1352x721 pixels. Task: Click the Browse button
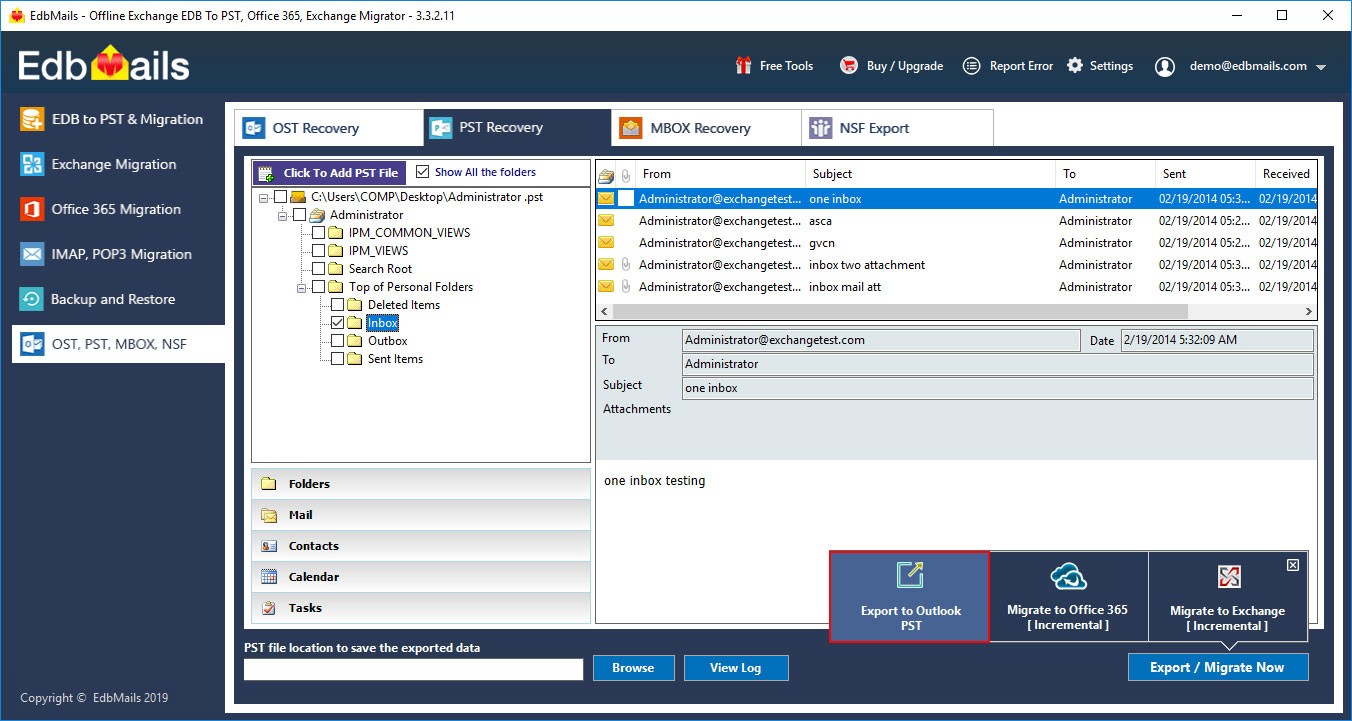(633, 668)
